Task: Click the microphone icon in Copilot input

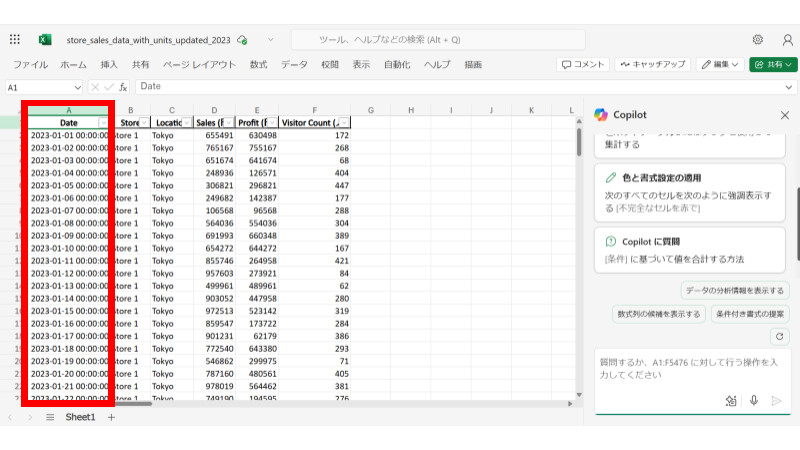Action: (753, 400)
